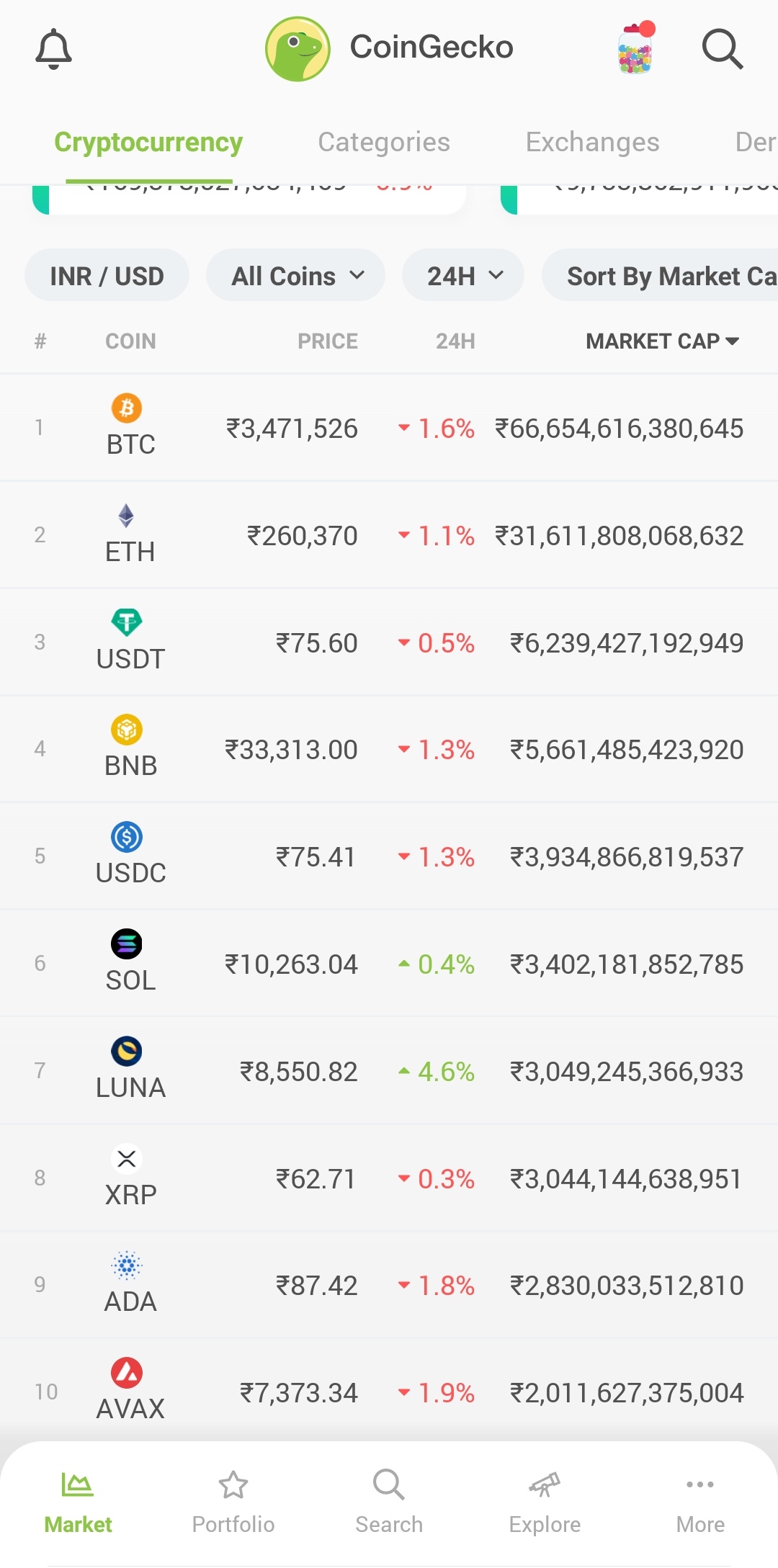Image resolution: width=778 pixels, height=1568 pixels.
Task: Sort by MARKET CAP column header
Action: (x=663, y=341)
